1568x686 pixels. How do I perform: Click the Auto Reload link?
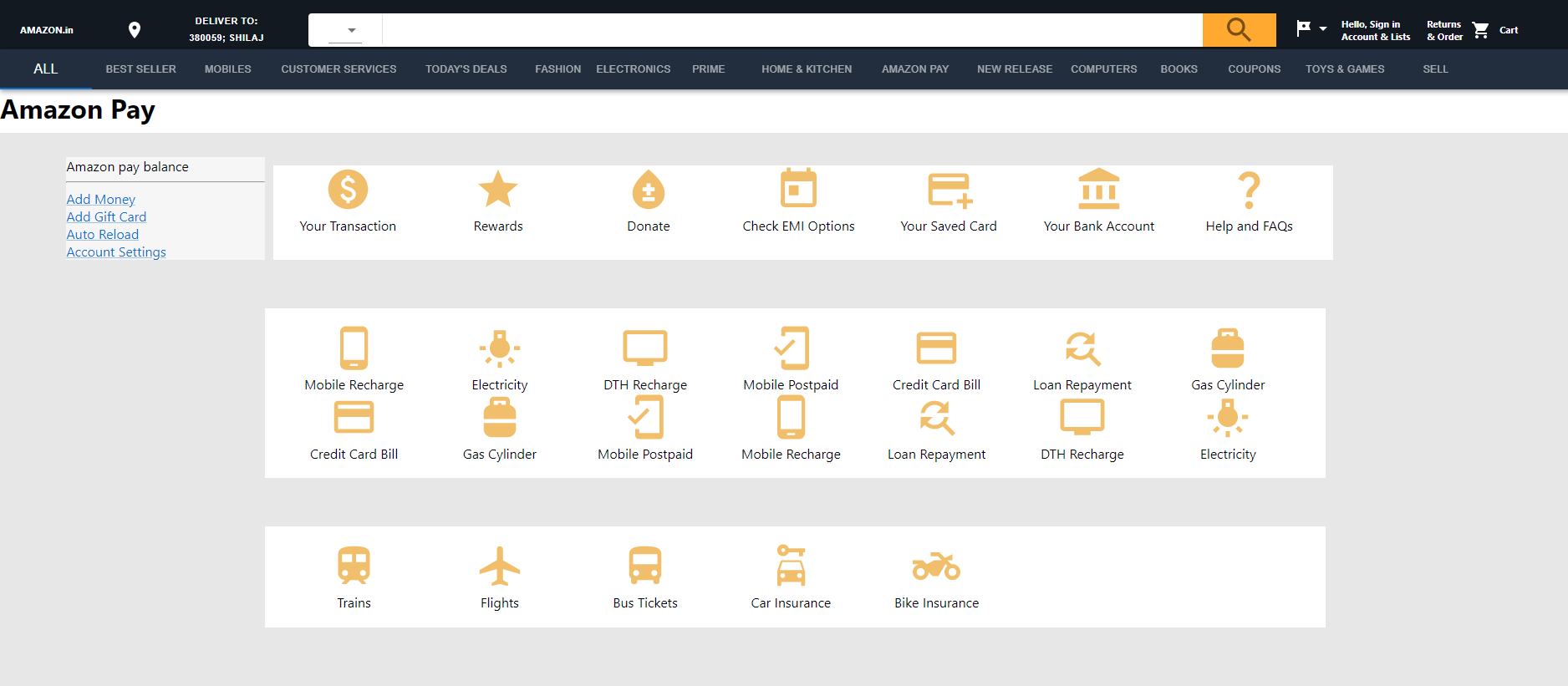(102, 234)
